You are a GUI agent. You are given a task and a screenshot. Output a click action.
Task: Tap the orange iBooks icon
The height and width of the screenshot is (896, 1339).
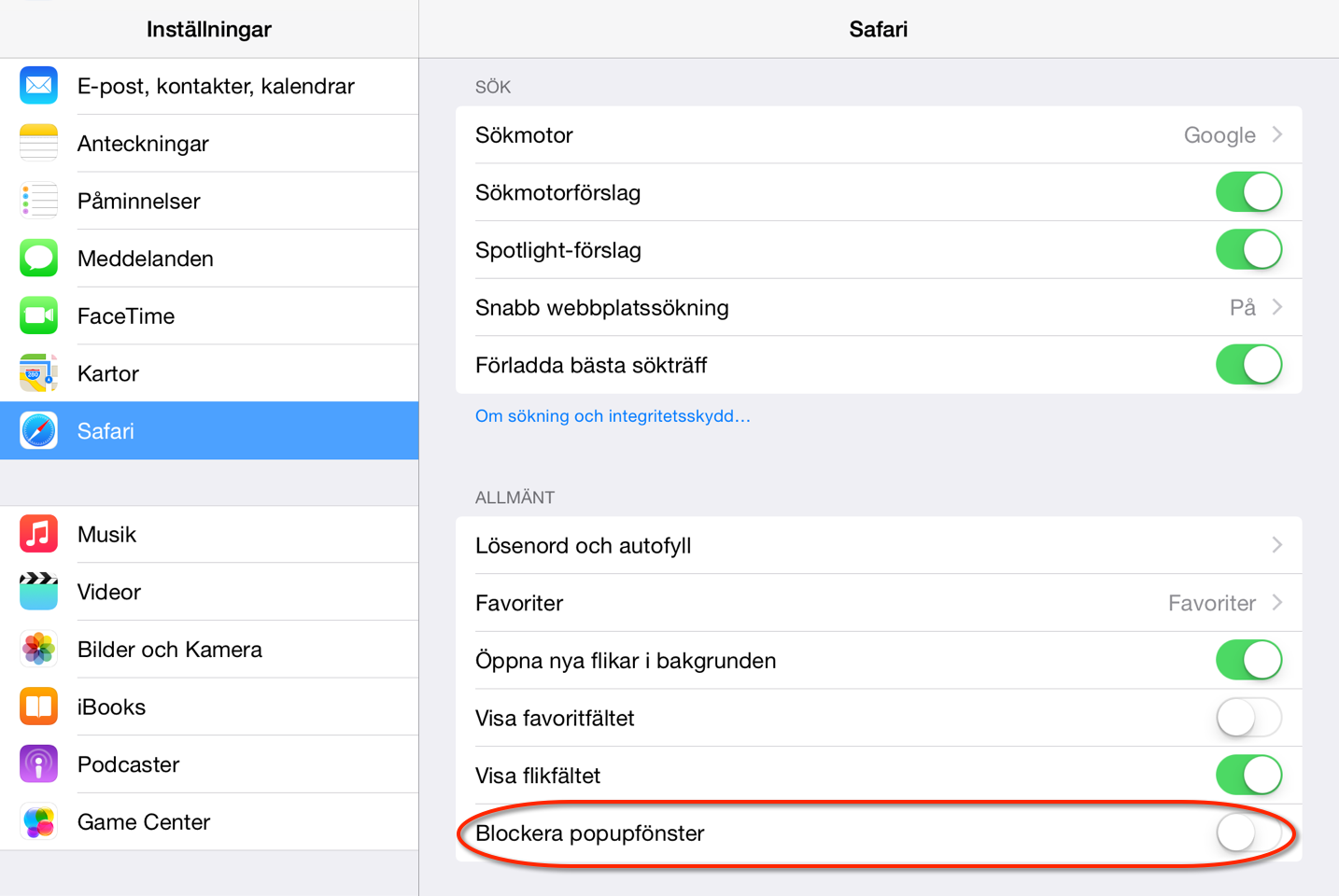tap(38, 707)
